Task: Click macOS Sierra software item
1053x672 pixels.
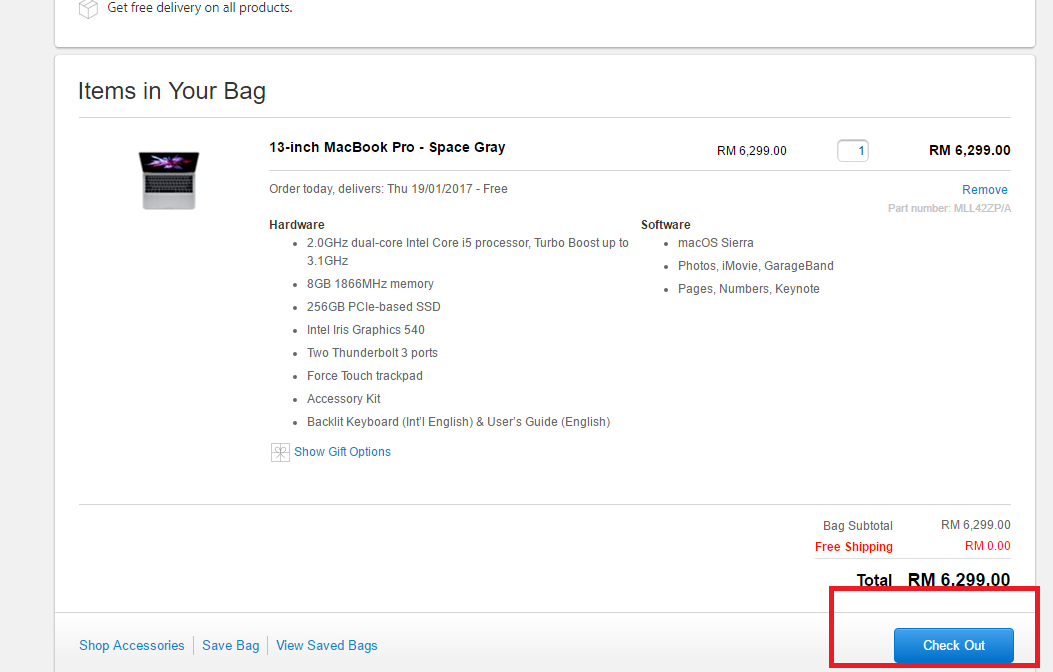Action: coord(715,243)
